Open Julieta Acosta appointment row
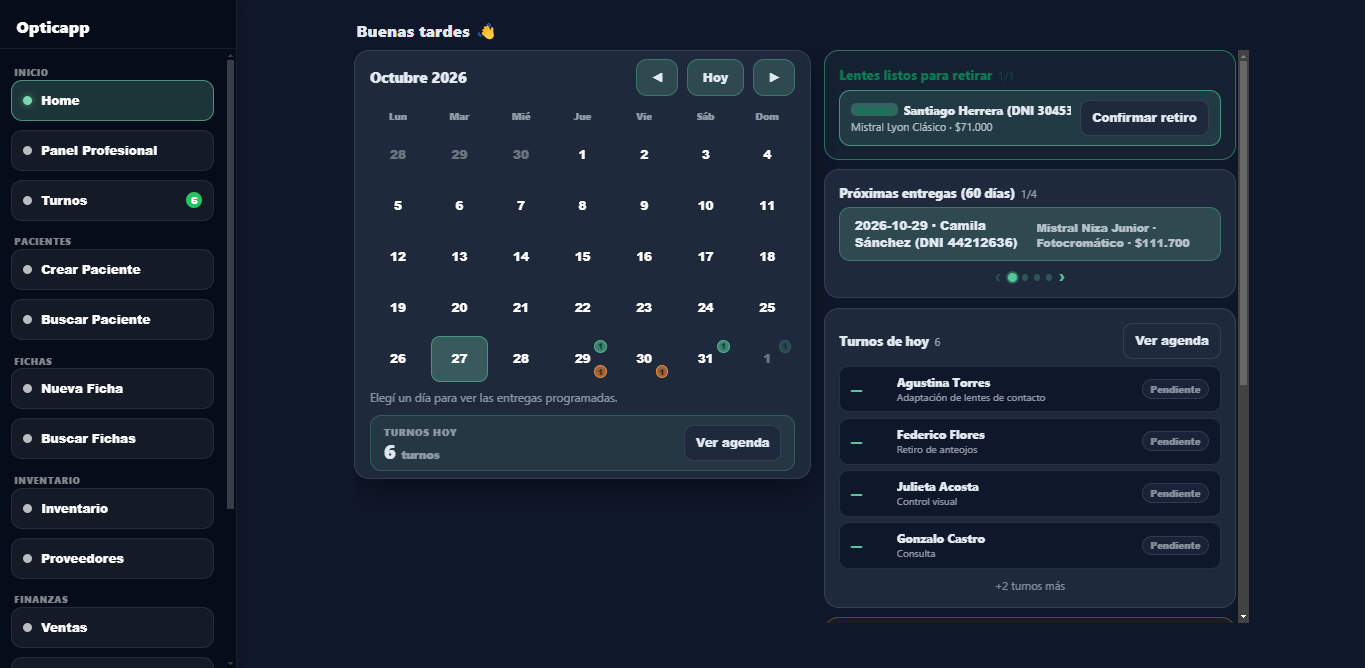 (1030, 494)
